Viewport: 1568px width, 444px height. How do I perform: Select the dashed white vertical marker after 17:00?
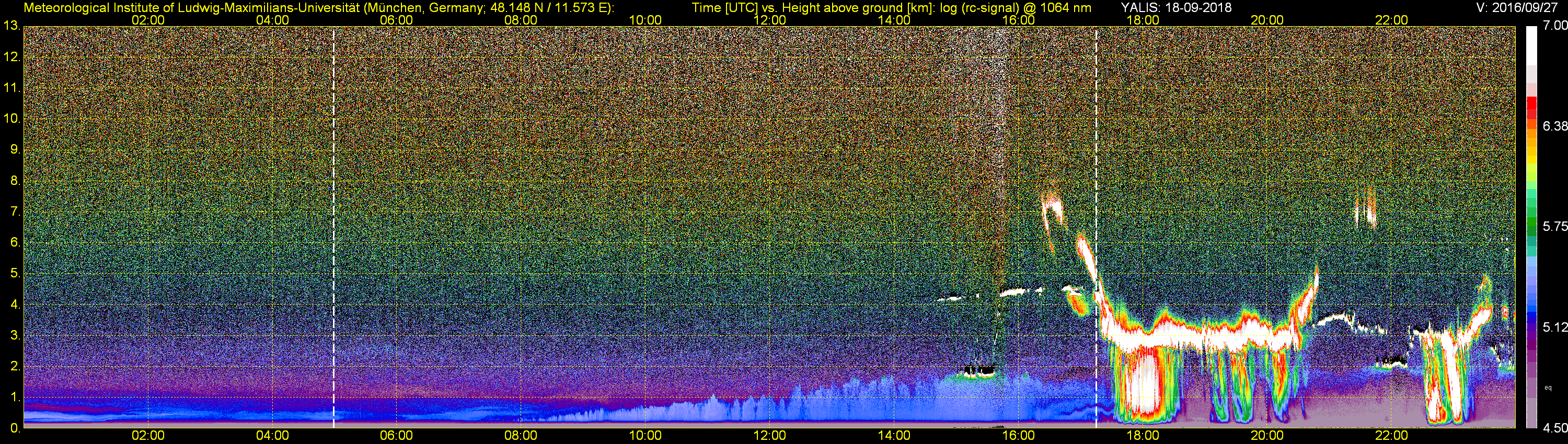coord(1096,227)
